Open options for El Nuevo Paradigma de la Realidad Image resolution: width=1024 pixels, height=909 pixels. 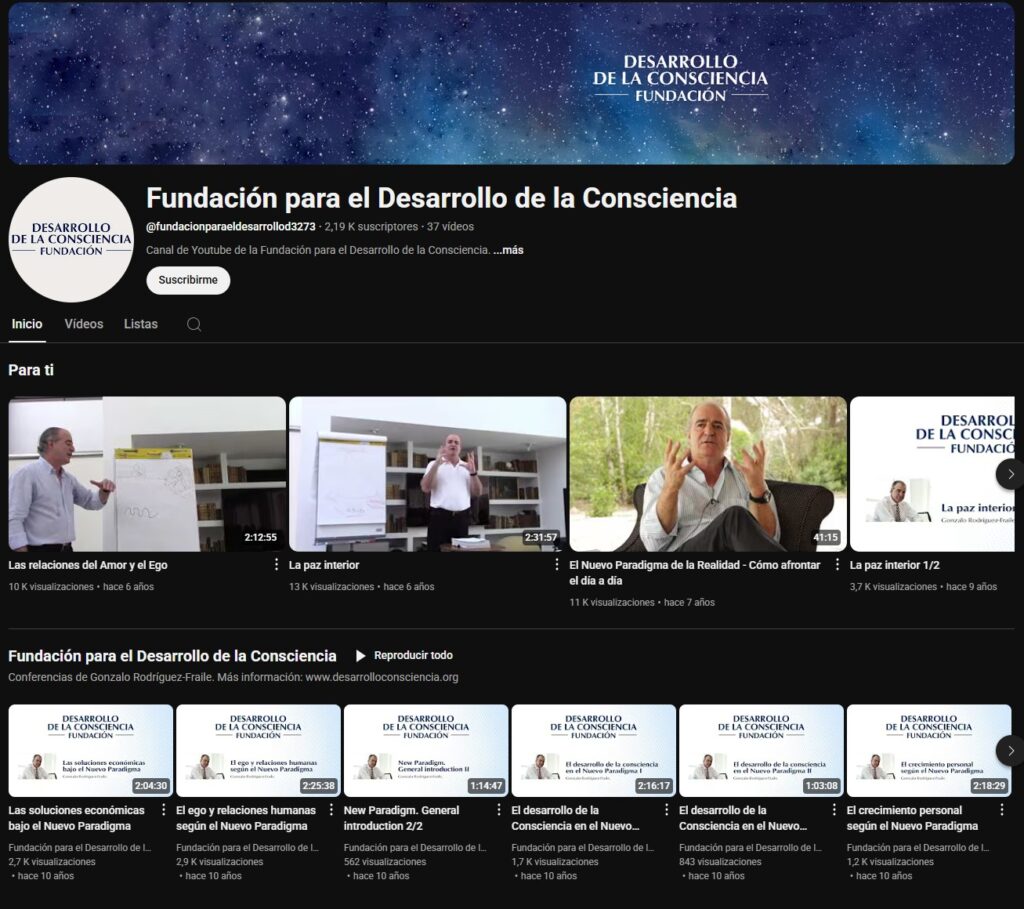coord(837,564)
